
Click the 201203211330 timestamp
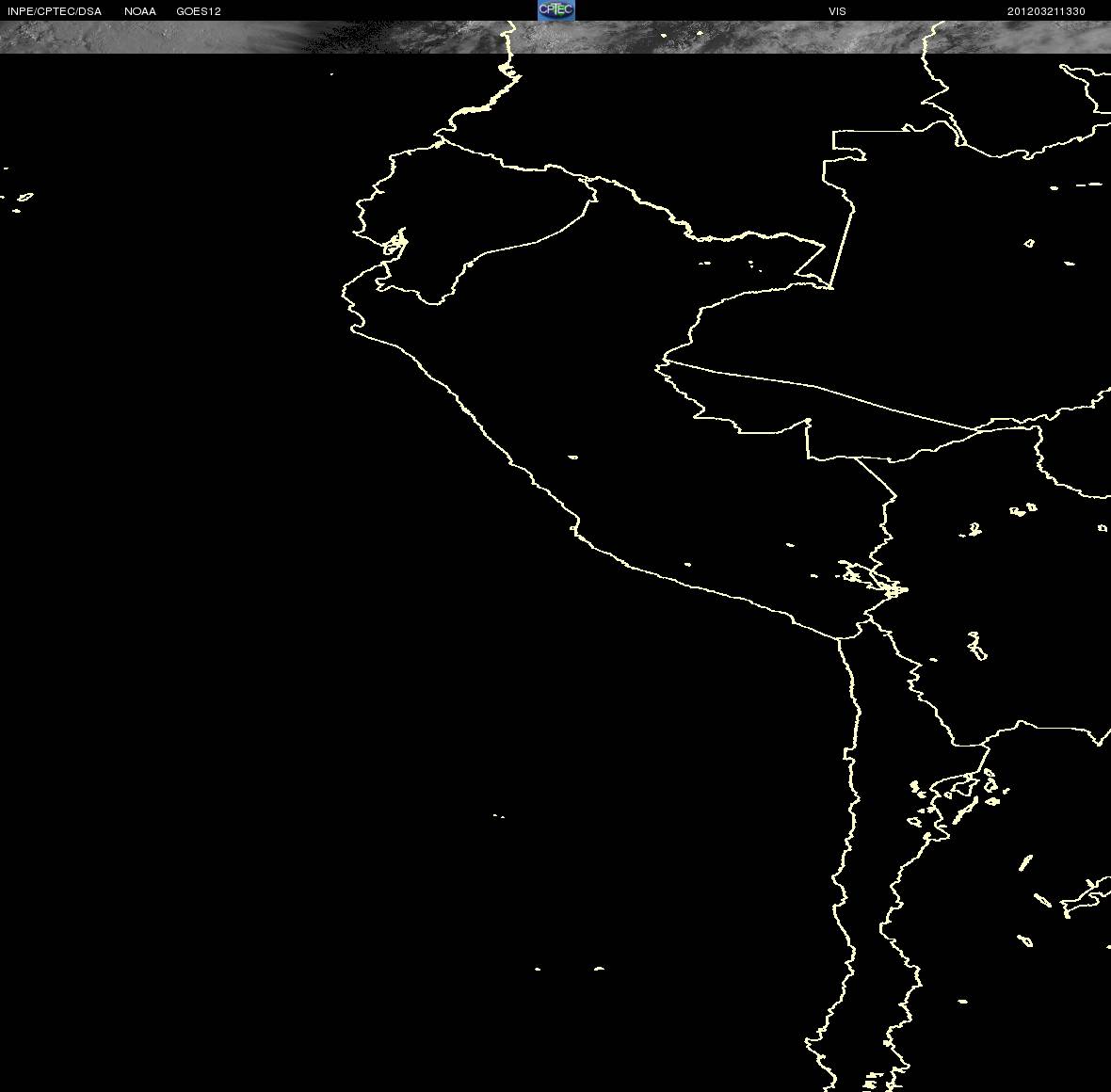point(1047,11)
